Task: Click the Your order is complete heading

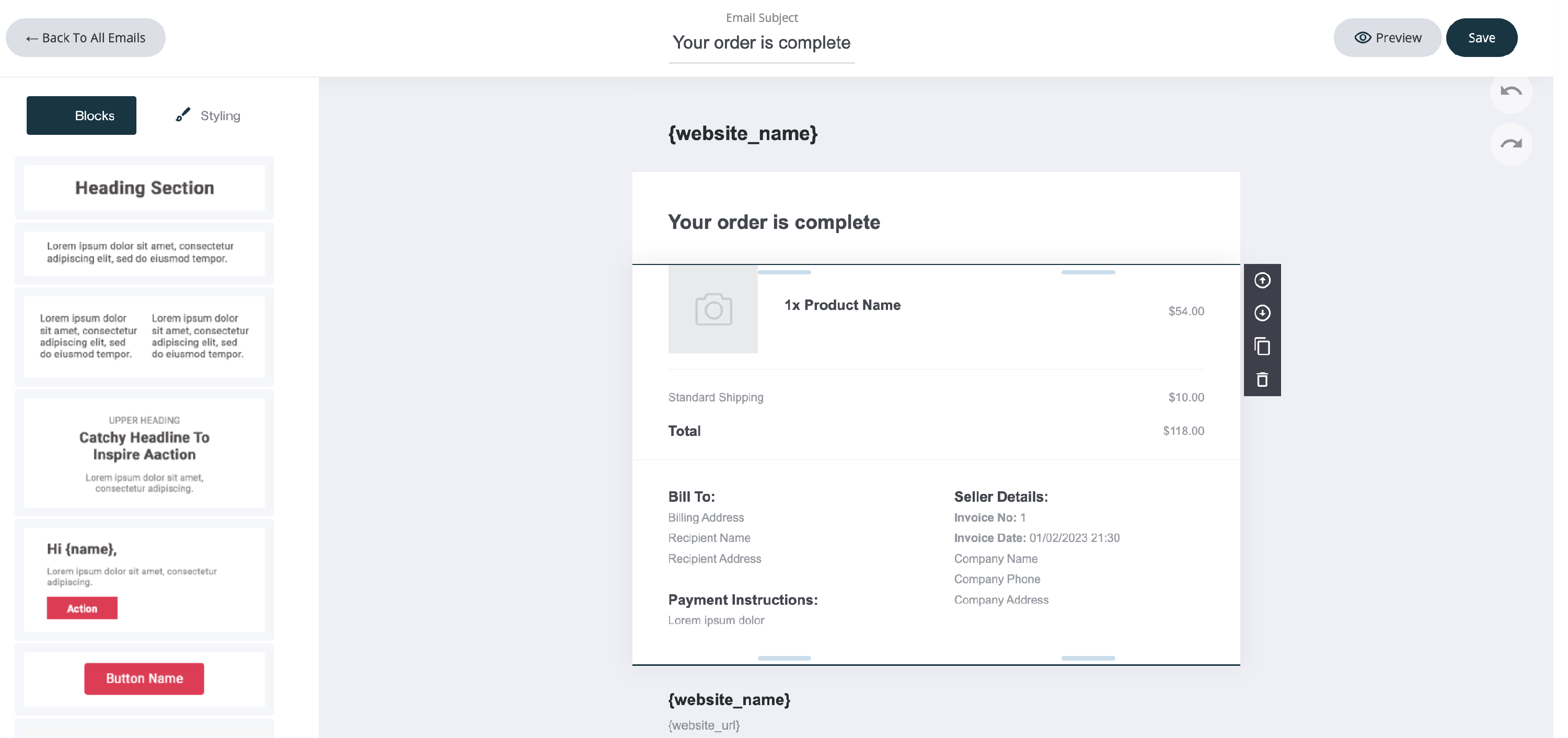Action: click(x=774, y=222)
